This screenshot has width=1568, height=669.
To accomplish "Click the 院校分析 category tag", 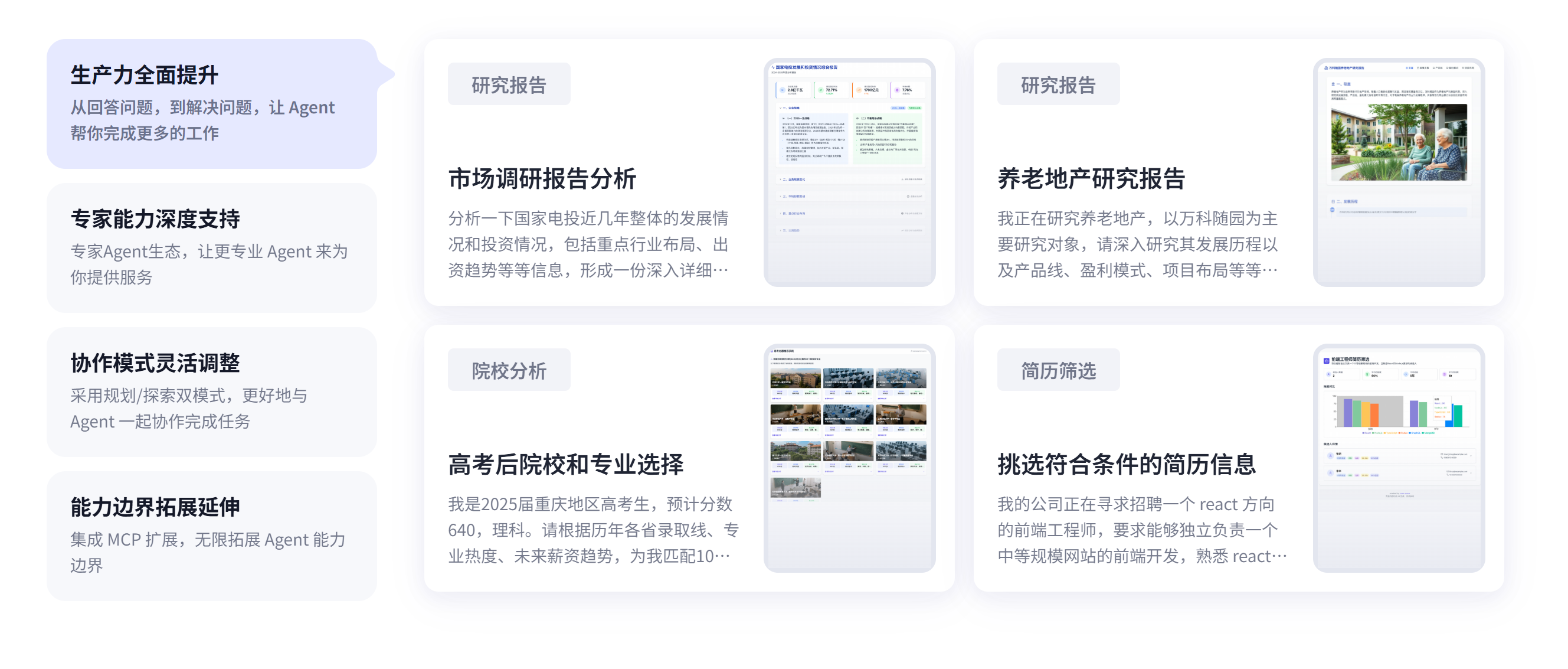I will [509, 370].
